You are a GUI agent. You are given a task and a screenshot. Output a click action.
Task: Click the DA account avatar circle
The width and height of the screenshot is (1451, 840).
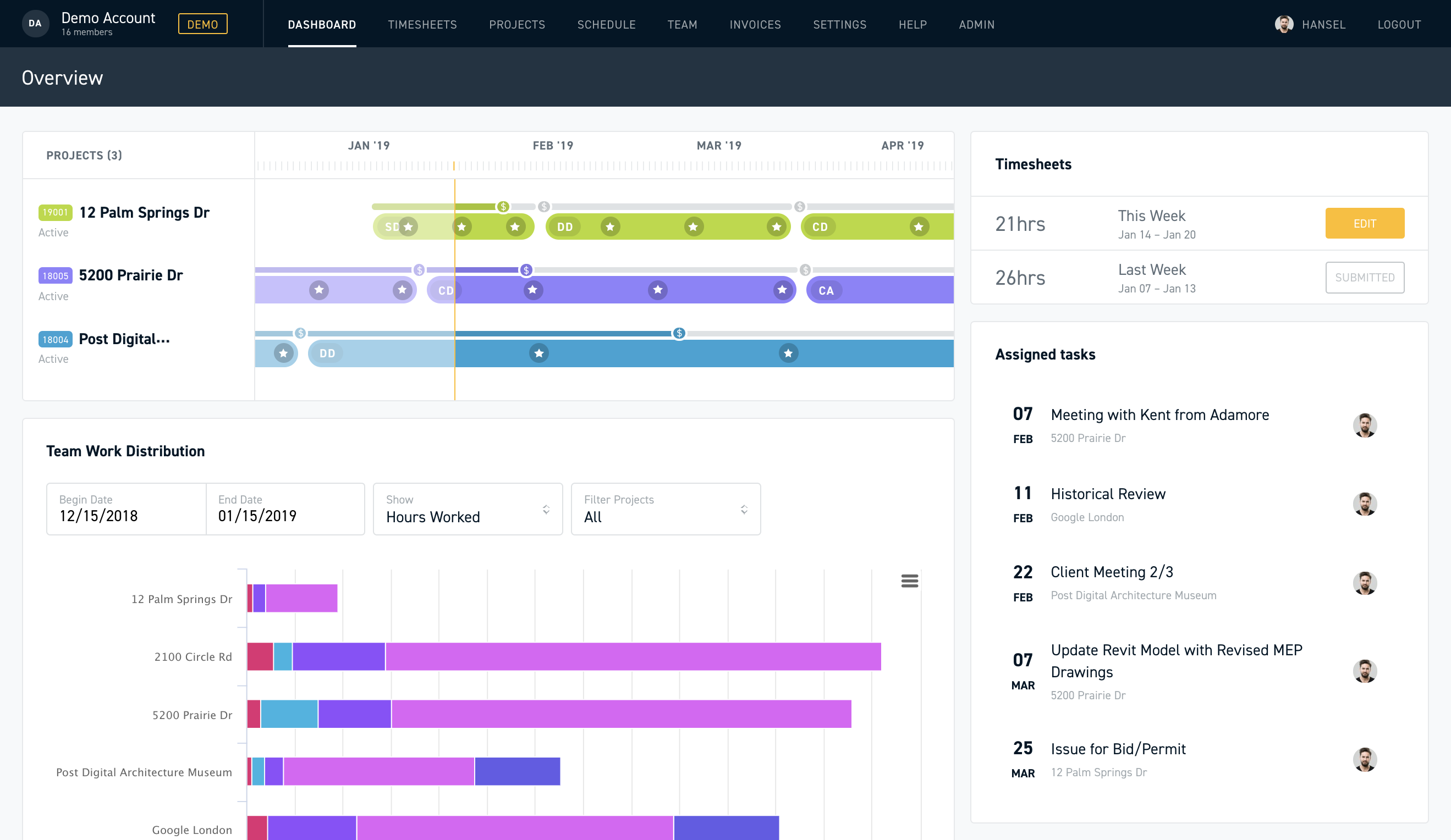[x=35, y=24]
